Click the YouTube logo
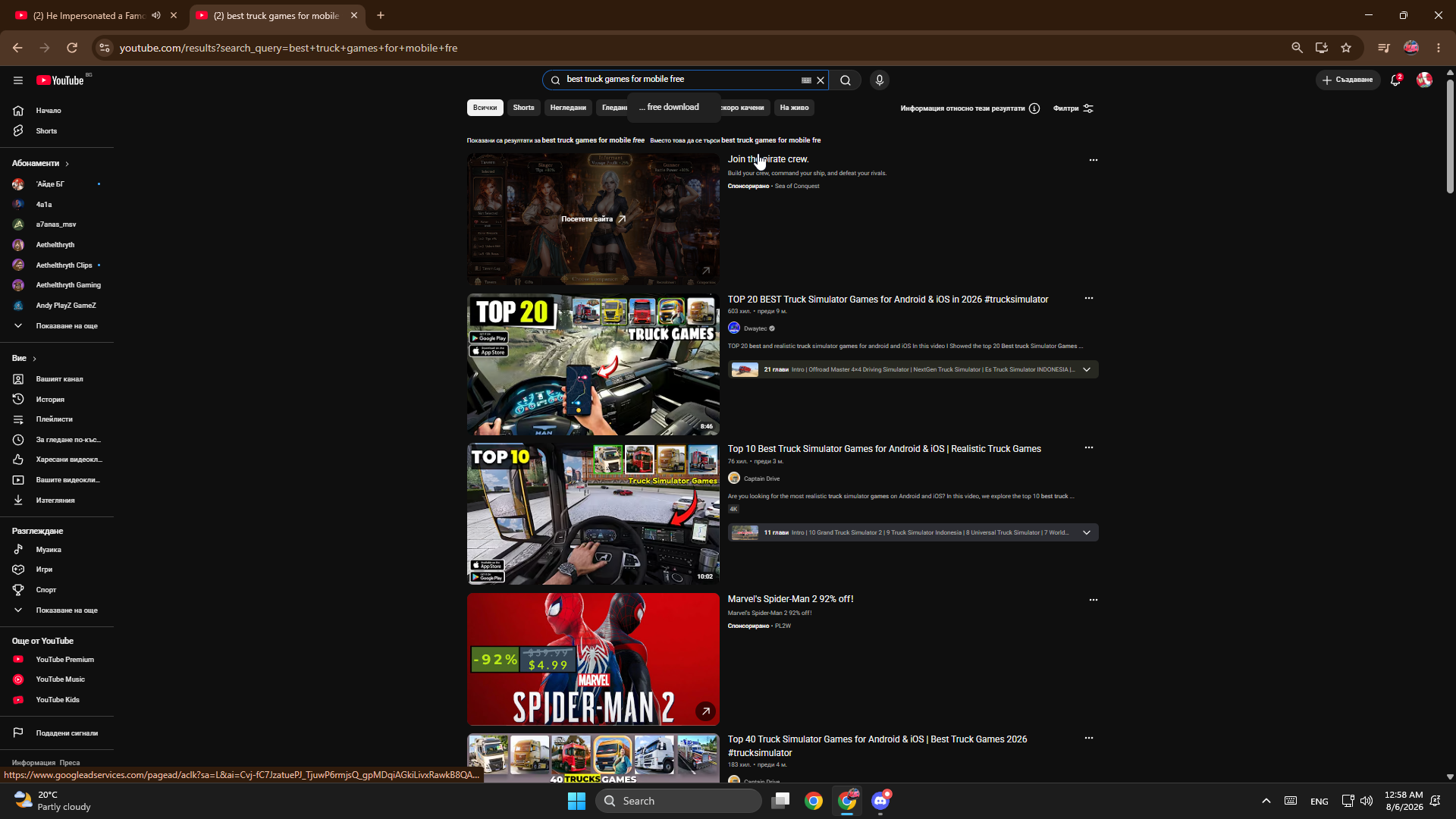The height and width of the screenshot is (819, 1456). [x=60, y=80]
